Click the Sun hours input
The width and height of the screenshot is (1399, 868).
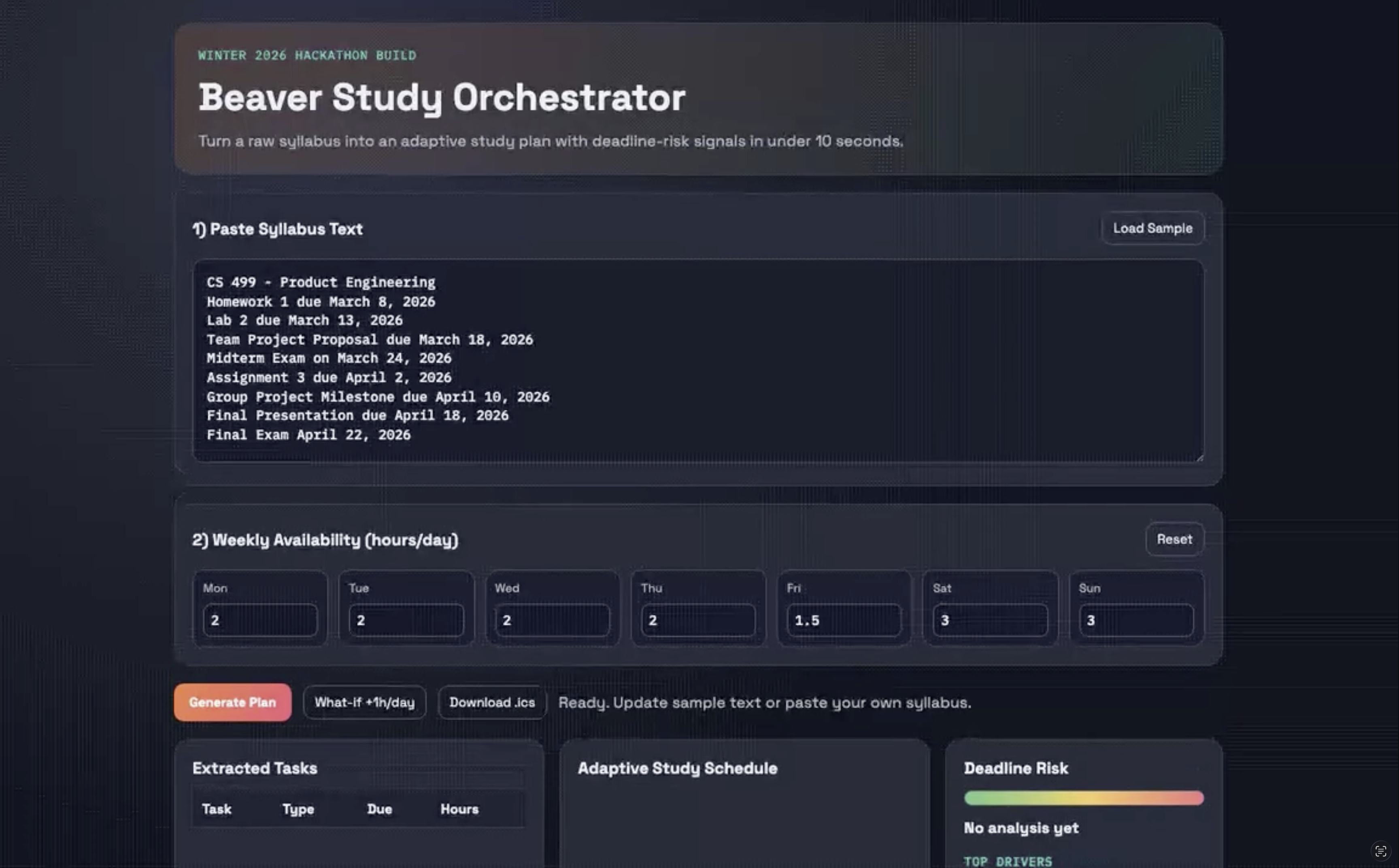pos(1135,620)
